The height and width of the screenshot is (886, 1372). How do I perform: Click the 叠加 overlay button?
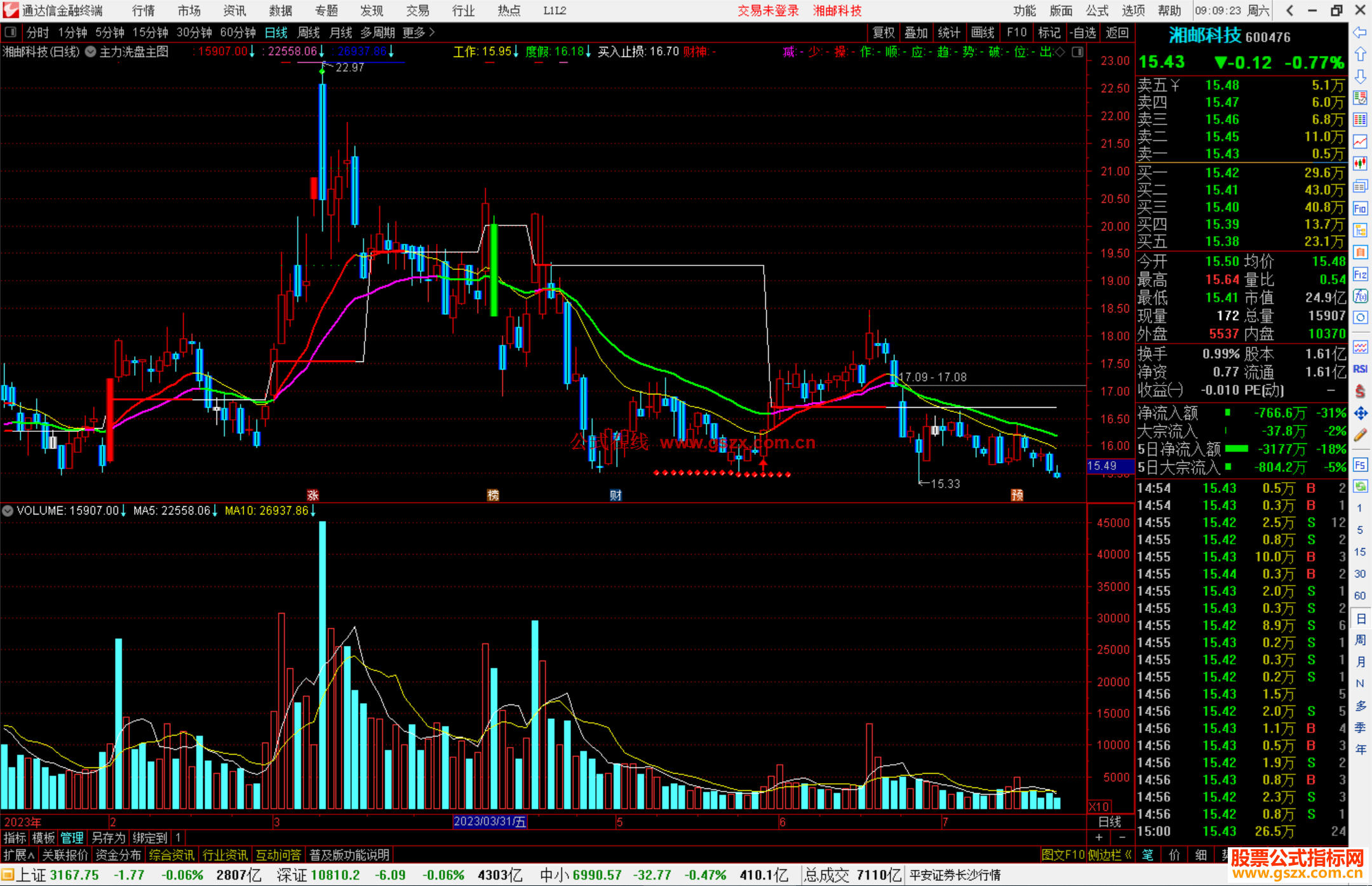point(916,32)
